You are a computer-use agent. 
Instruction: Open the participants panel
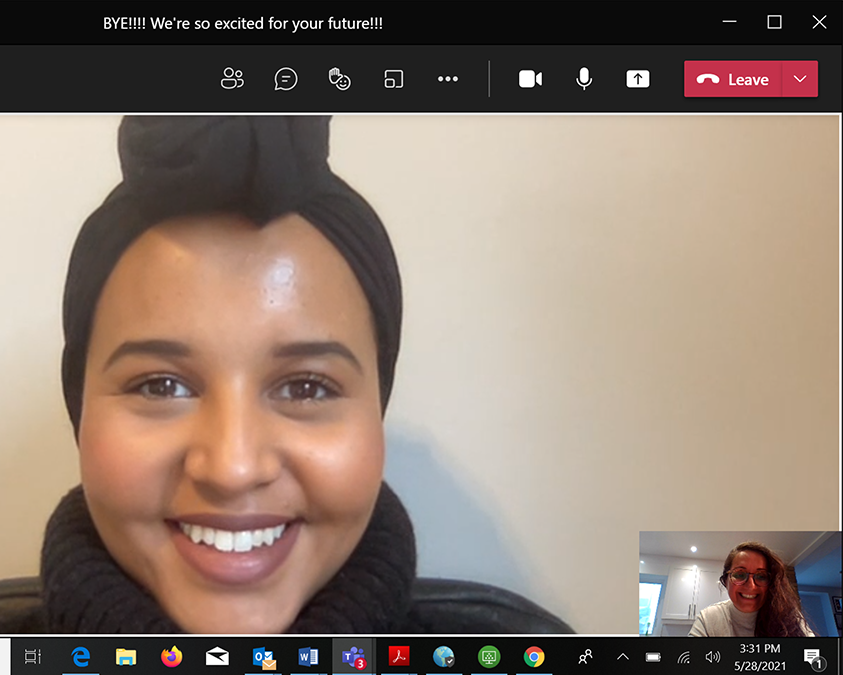click(x=232, y=79)
